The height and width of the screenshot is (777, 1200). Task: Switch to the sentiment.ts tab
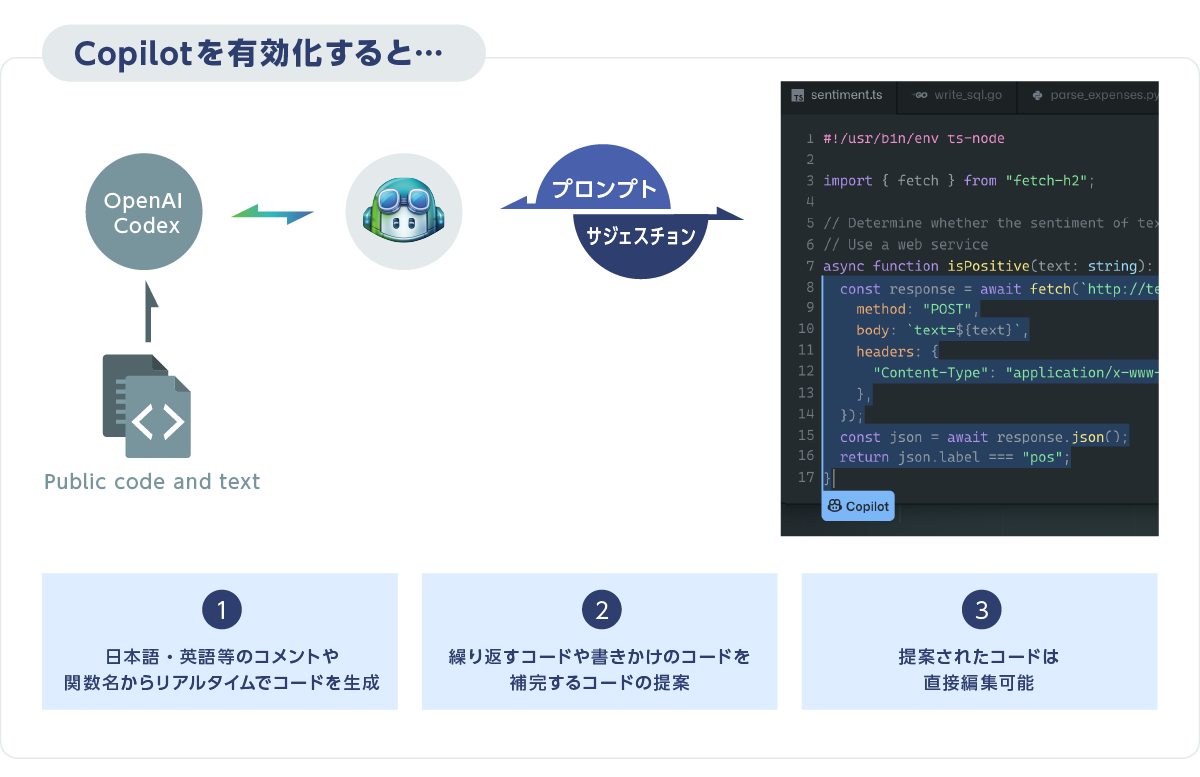click(838, 96)
